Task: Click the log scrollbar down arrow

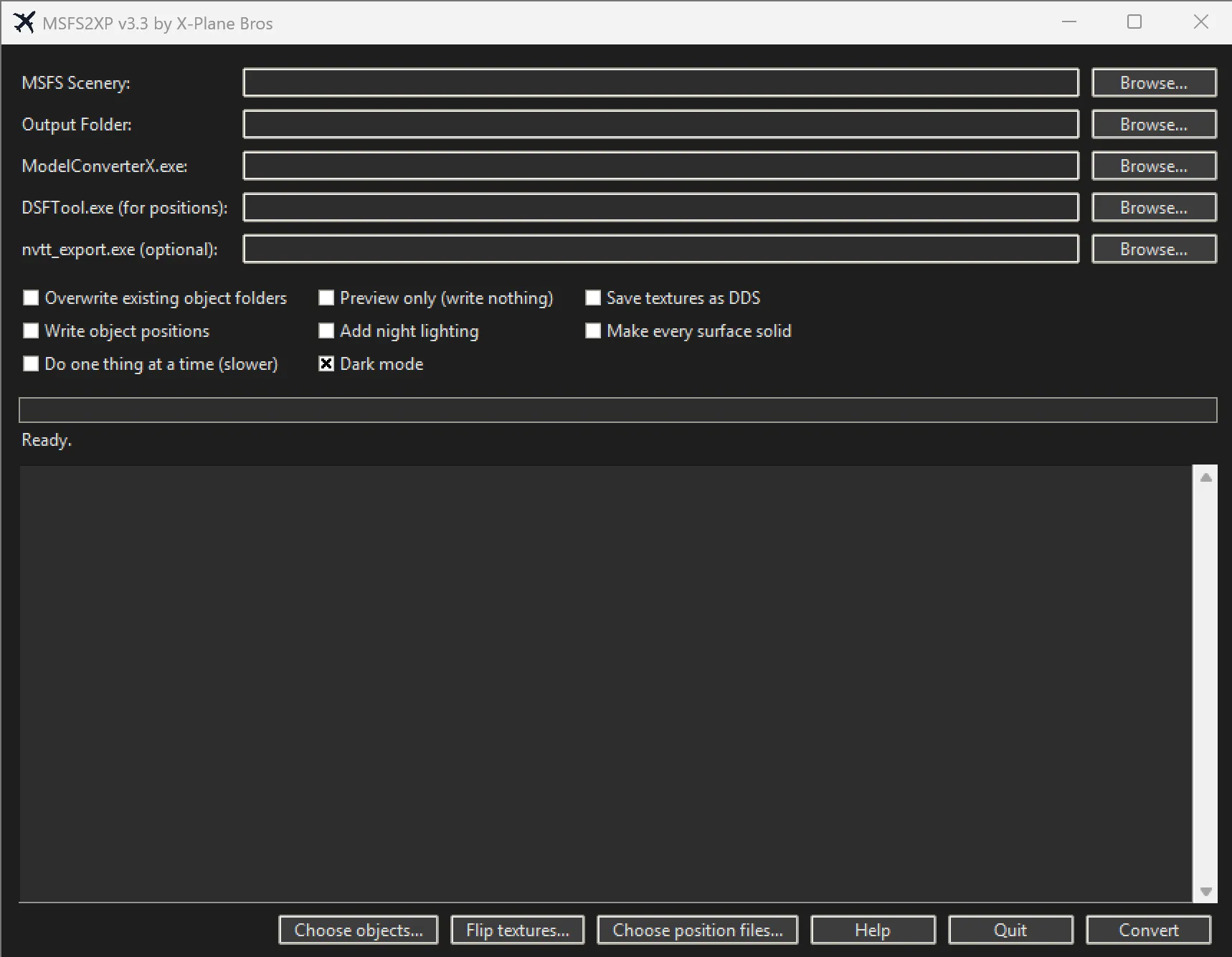Action: click(1206, 891)
